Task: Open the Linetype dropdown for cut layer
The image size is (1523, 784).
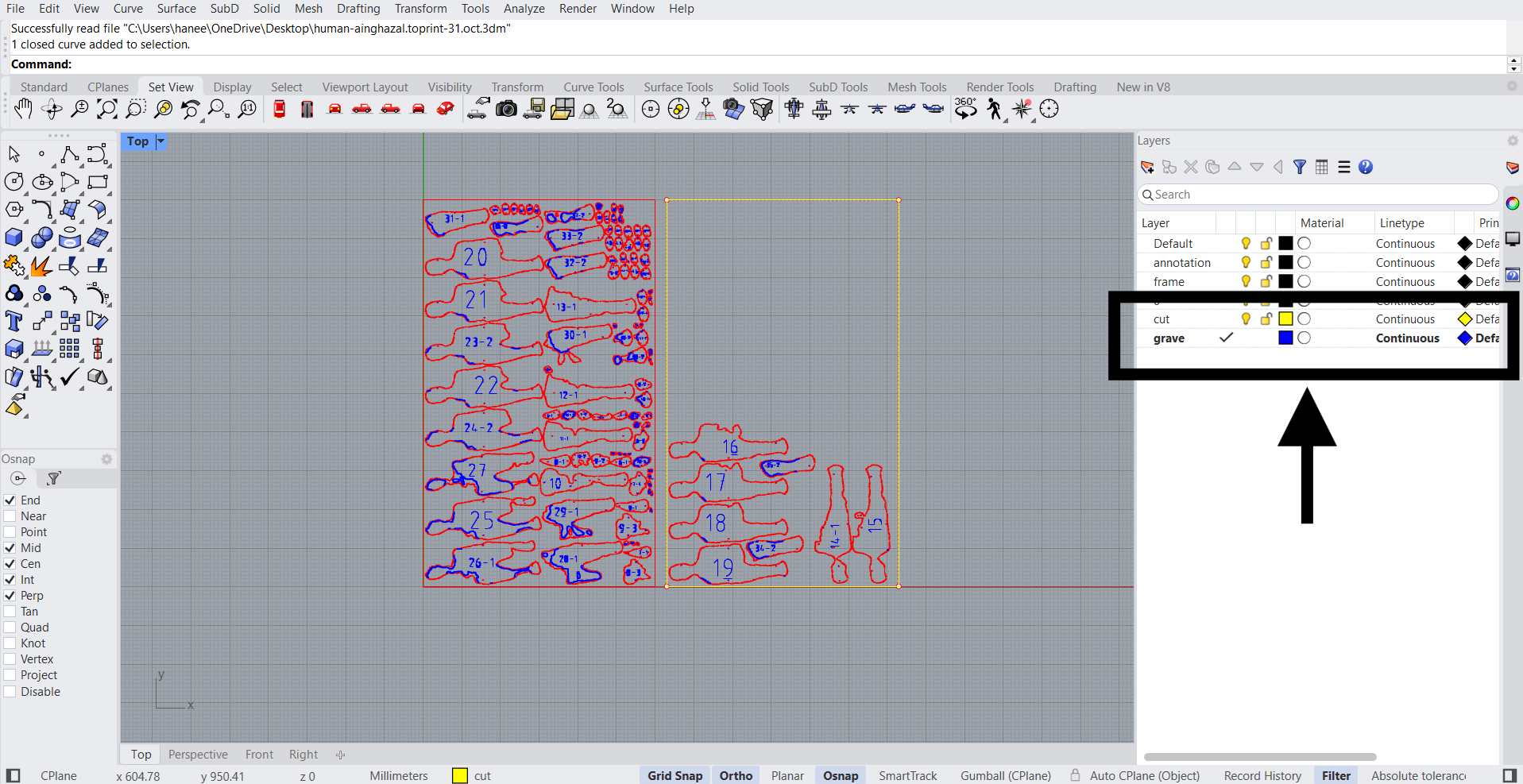Action: (1405, 319)
